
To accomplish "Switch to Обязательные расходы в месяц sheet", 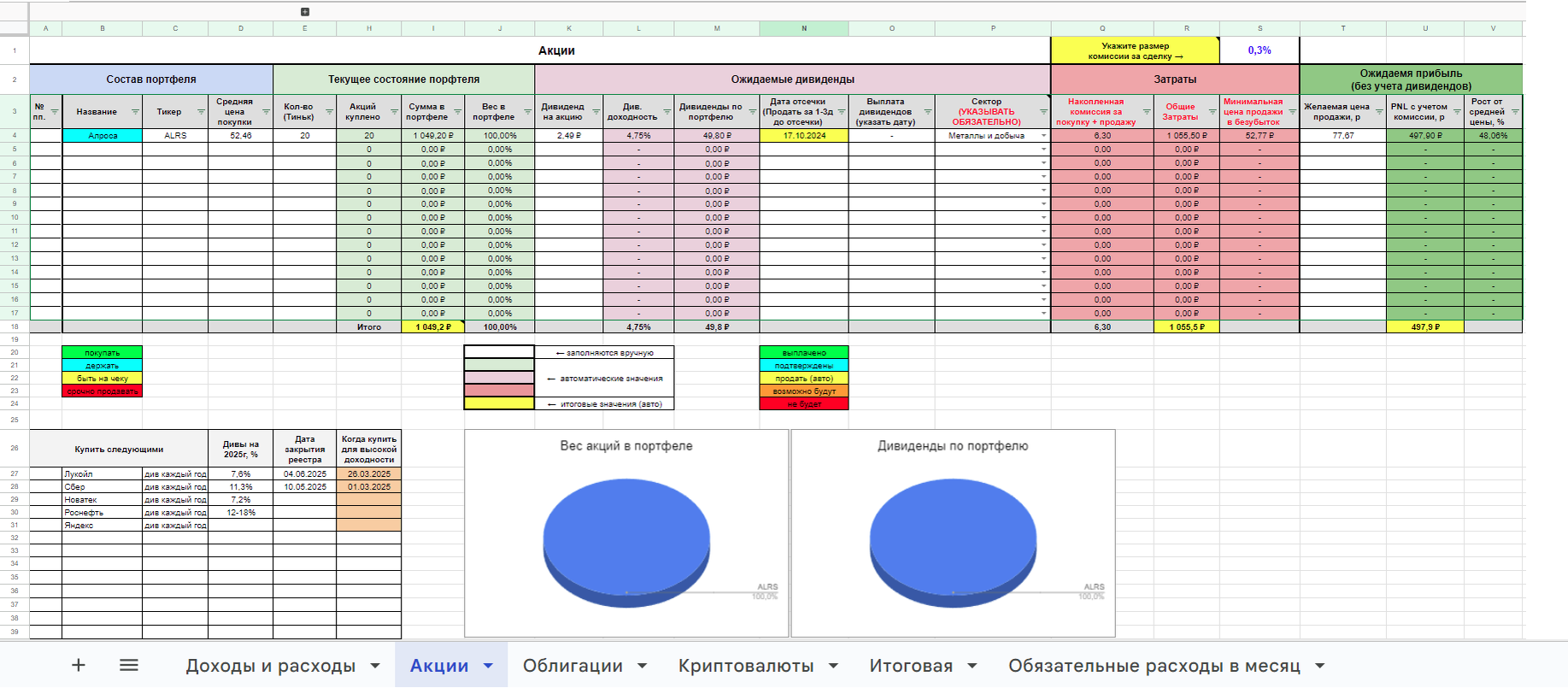I will pyautogui.click(x=1154, y=666).
